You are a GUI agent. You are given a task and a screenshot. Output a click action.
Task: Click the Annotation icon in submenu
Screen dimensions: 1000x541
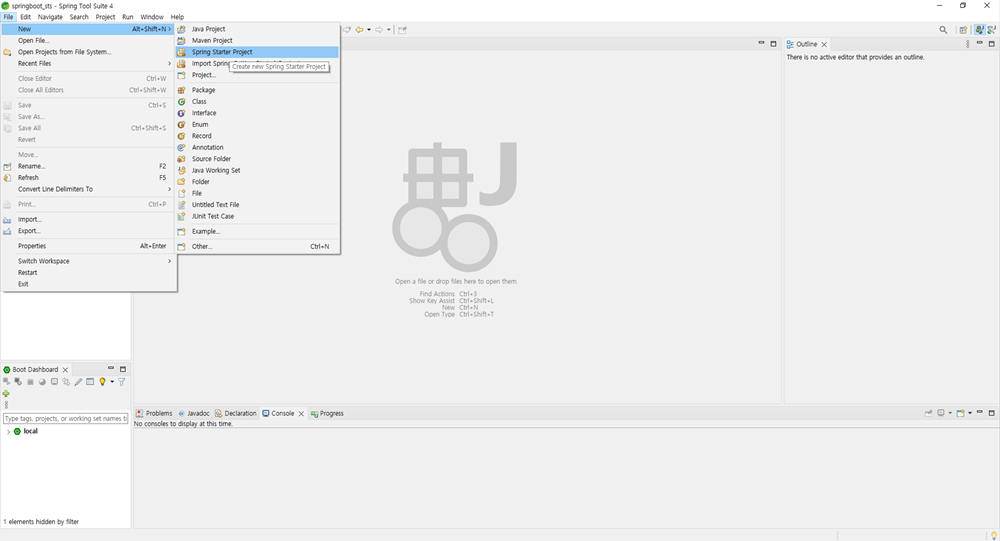pos(182,147)
